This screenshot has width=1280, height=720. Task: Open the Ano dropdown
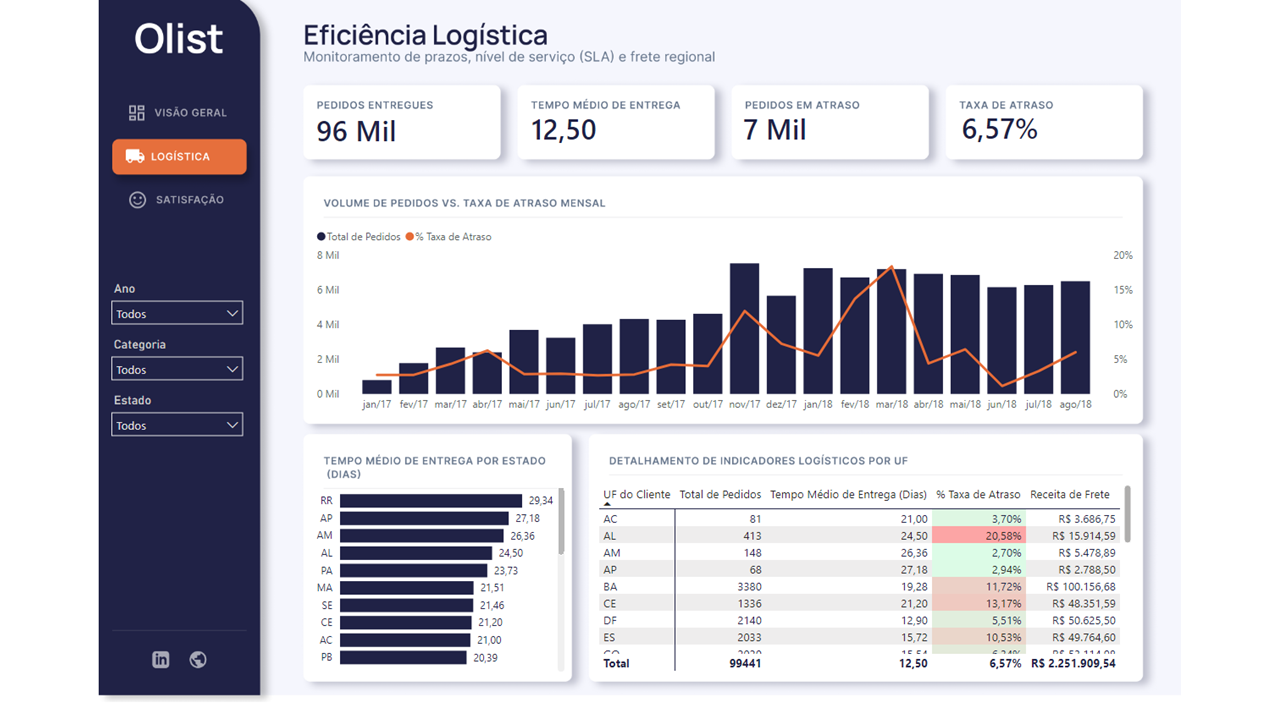pyautogui.click(x=177, y=314)
